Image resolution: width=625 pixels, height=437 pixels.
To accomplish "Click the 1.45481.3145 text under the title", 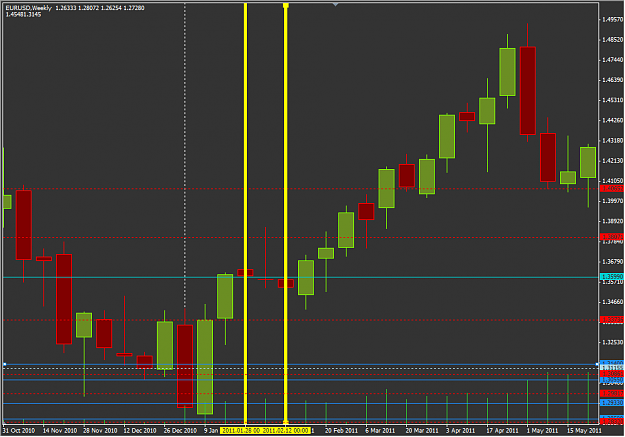I will point(23,15).
